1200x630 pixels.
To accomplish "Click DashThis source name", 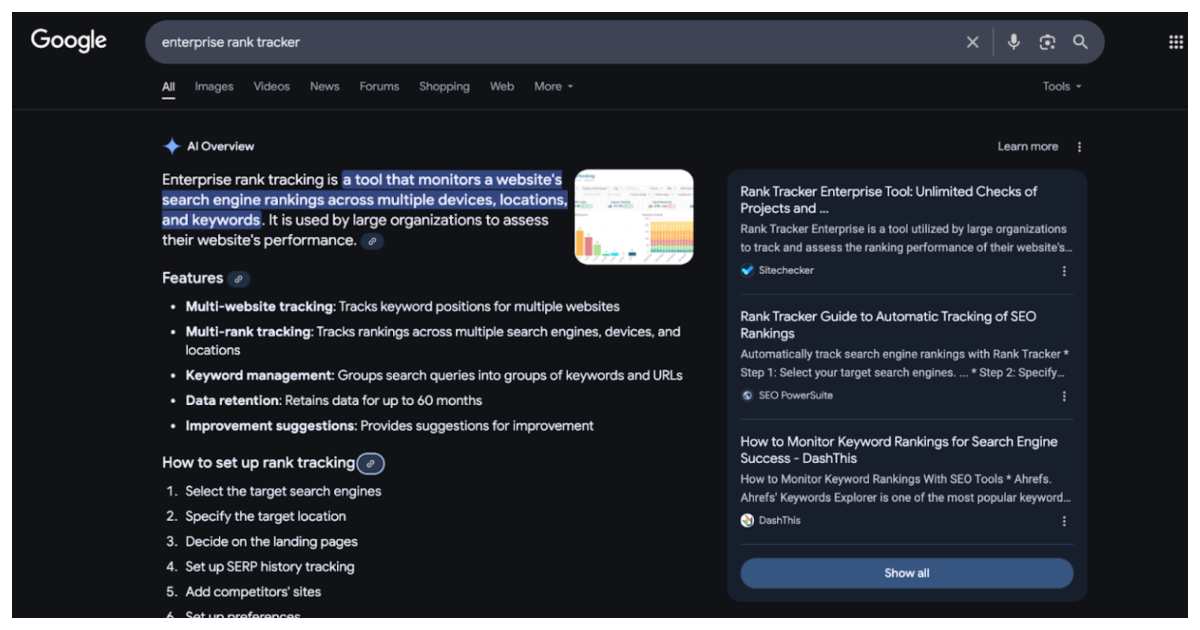I will [779, 520].
